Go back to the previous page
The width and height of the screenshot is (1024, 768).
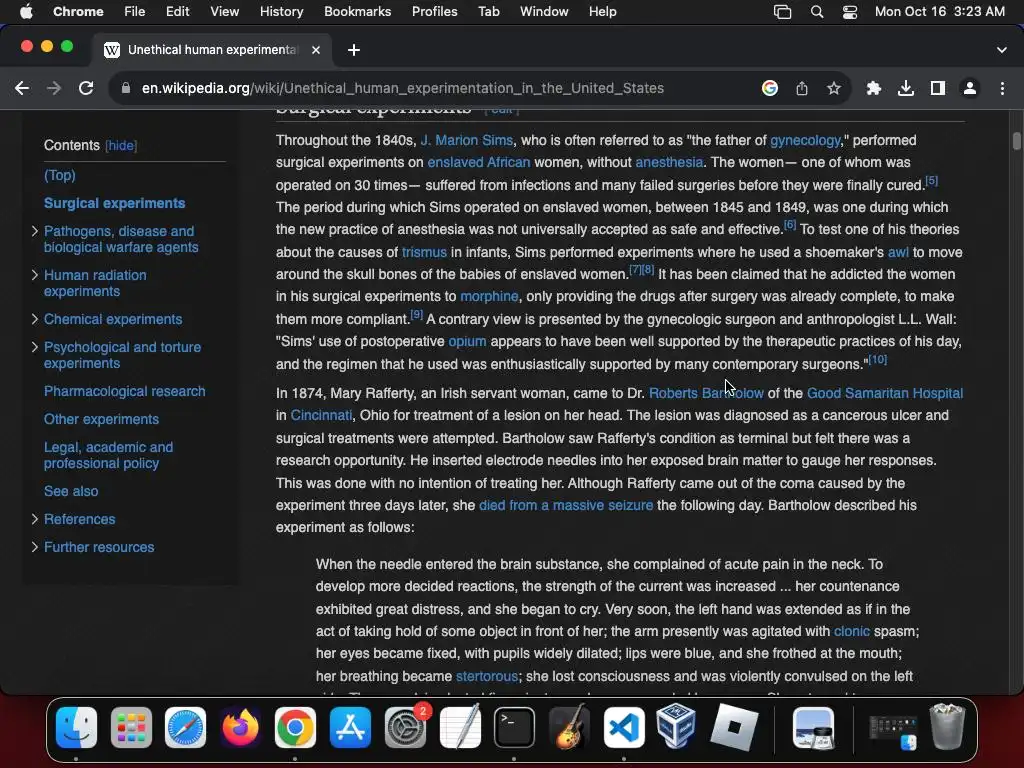tap(22, 88)
